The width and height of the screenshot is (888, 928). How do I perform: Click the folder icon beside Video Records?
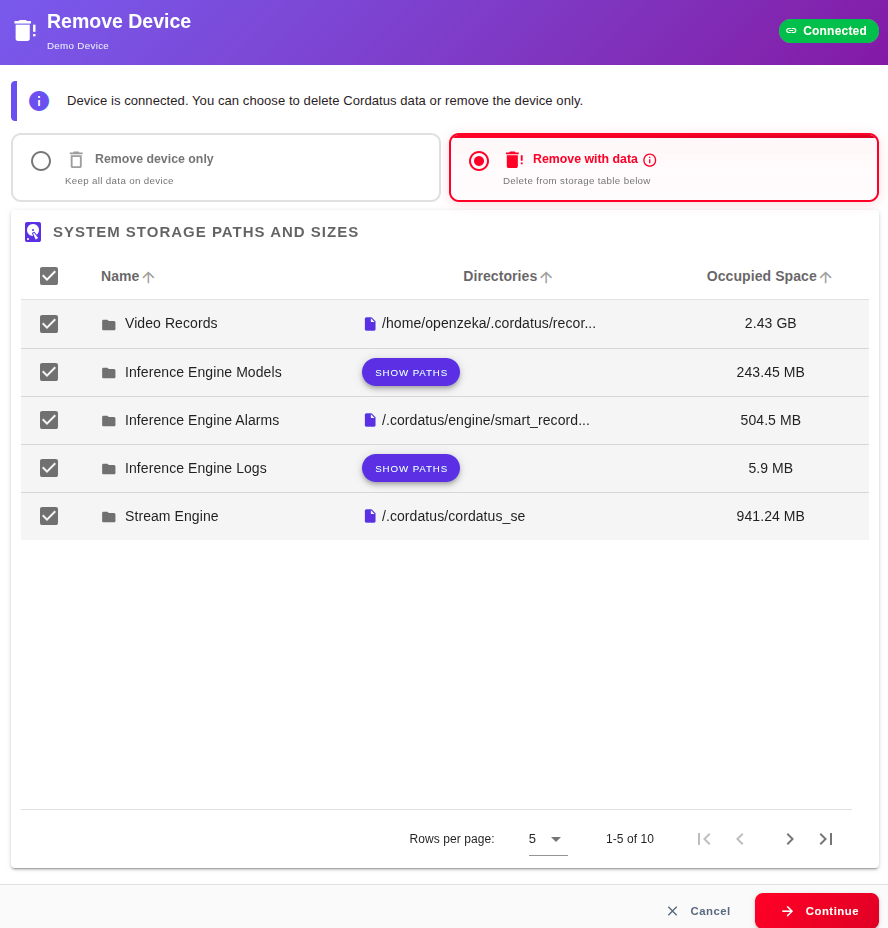[108, 323]
